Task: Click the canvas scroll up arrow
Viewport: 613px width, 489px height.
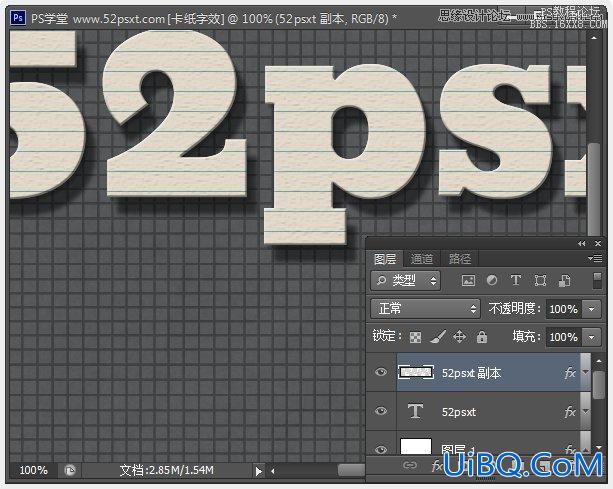Action: coord(594,38)
